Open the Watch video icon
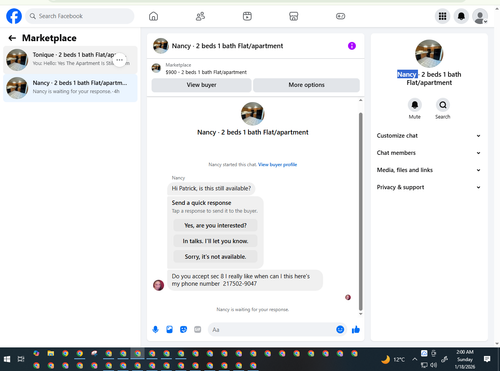 (247, 16)
